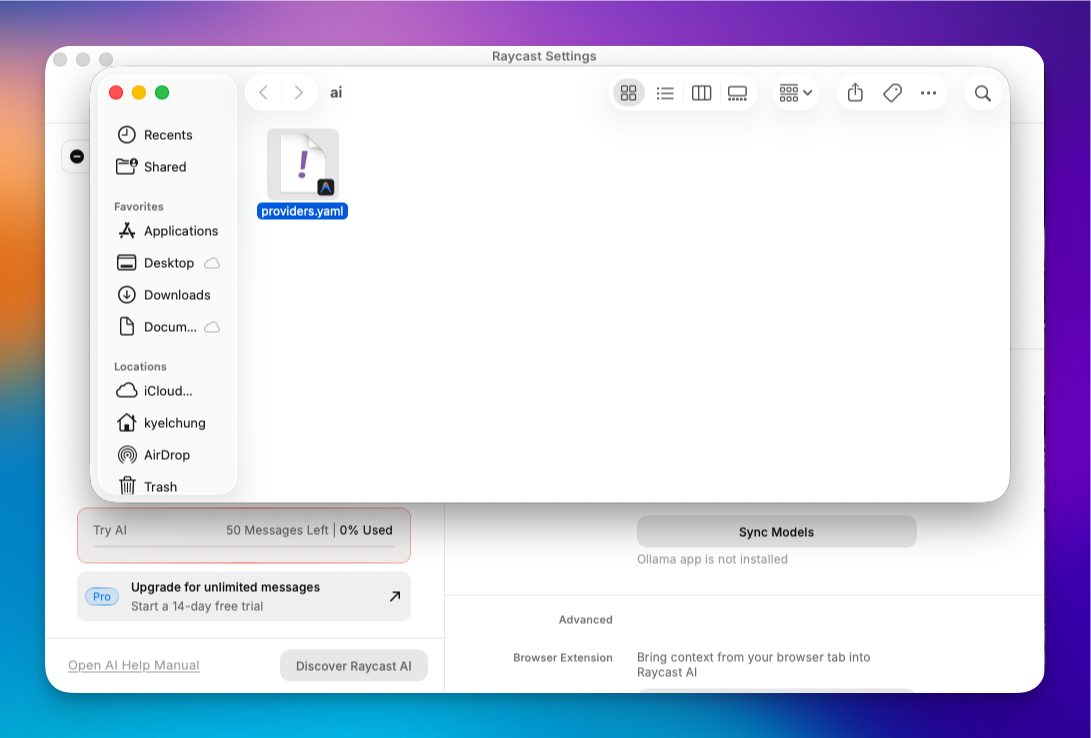Viewport: 1091px width, 738px height.
Task: Open the Tags editor icon
Action: coord(891,92)
